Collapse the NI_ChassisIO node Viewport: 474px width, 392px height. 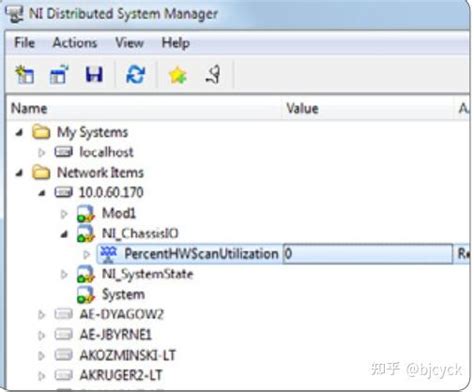64,234
